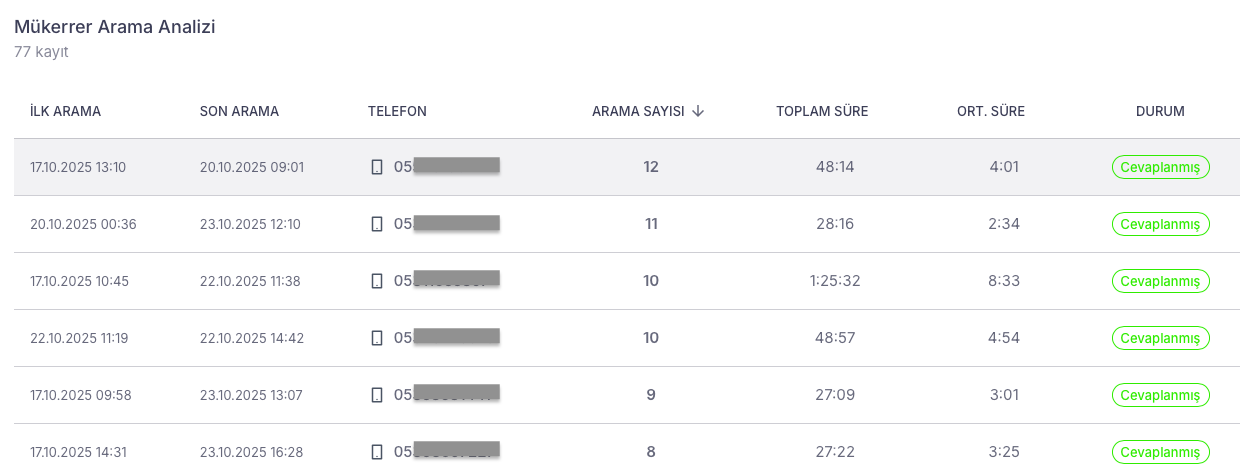Image resolution: width=1255 pixels, height=475 pixels.
Task: Click Cevaplanmış badge in the 28:16 row
Action: 1160,224
